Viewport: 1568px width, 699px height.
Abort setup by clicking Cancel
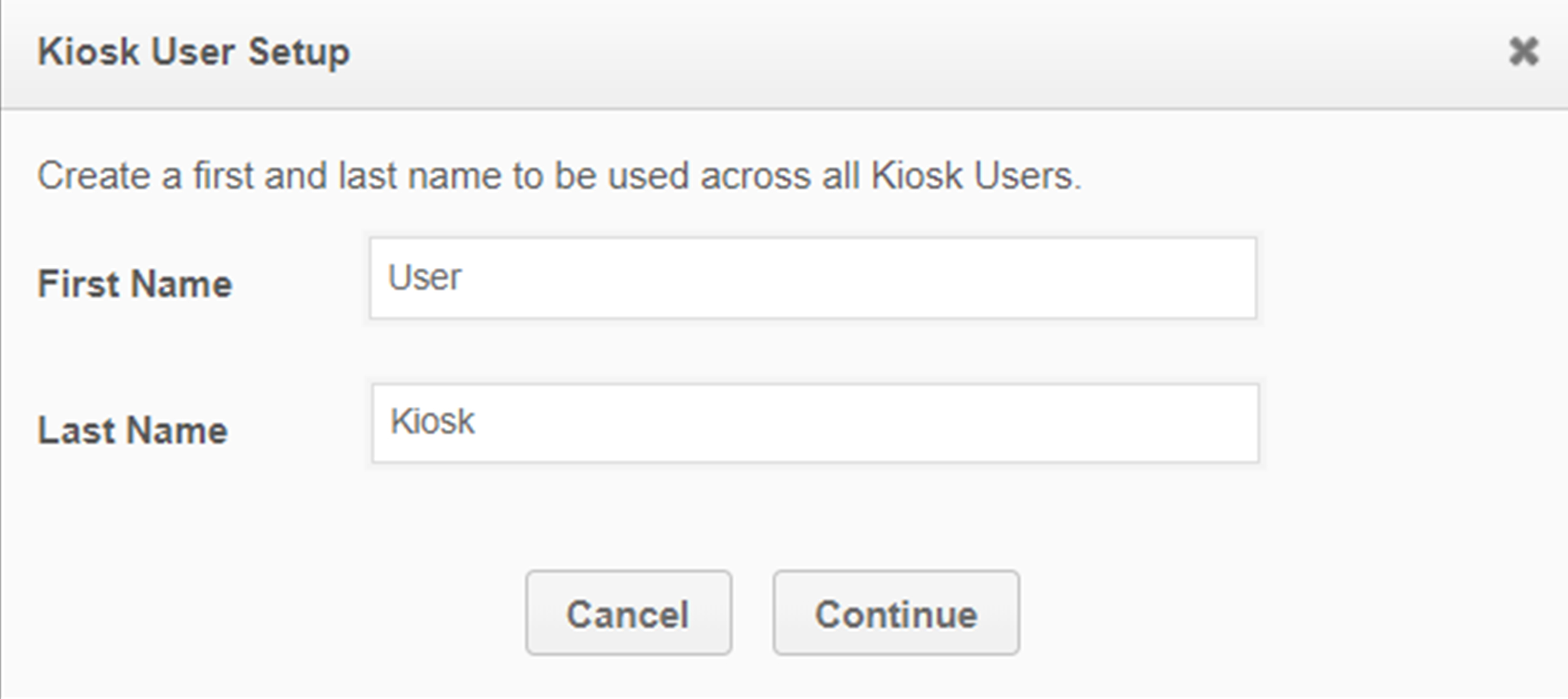pyautogui.click(x=629, y=613)
